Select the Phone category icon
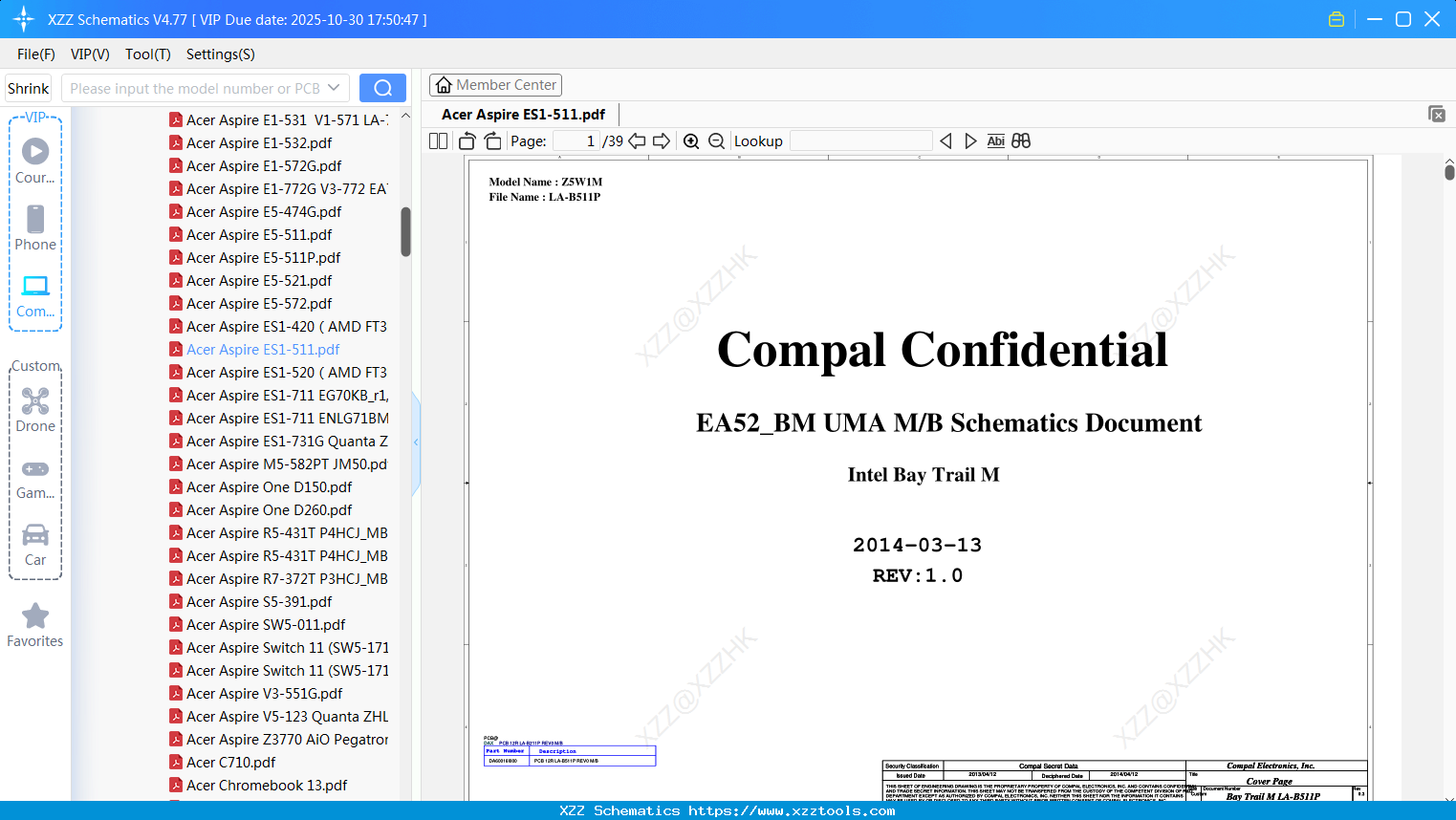Viewport: 1456px width, 820px height. (35, 227)
